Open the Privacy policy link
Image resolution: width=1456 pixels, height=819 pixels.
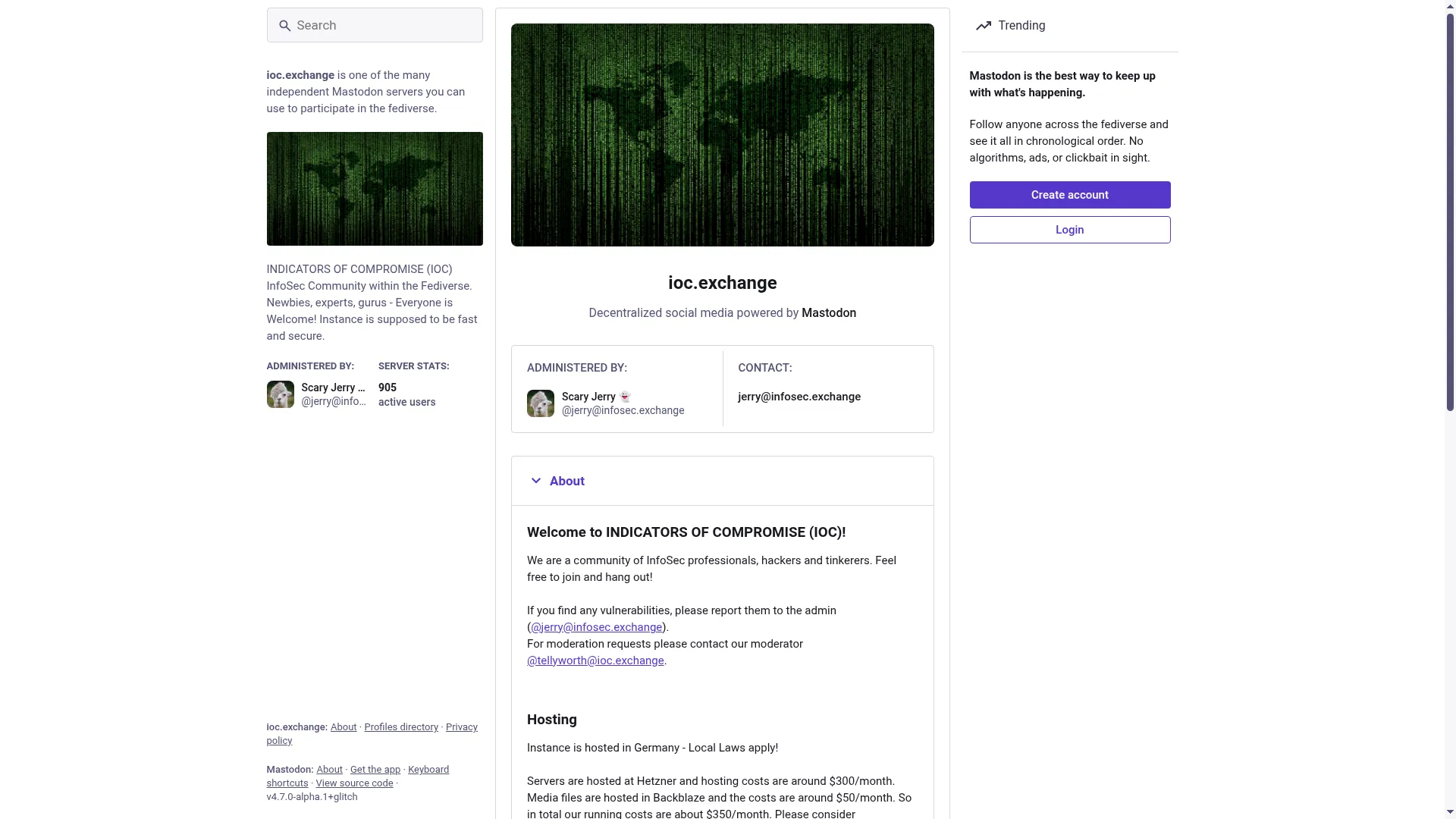[x=461, y=727]
